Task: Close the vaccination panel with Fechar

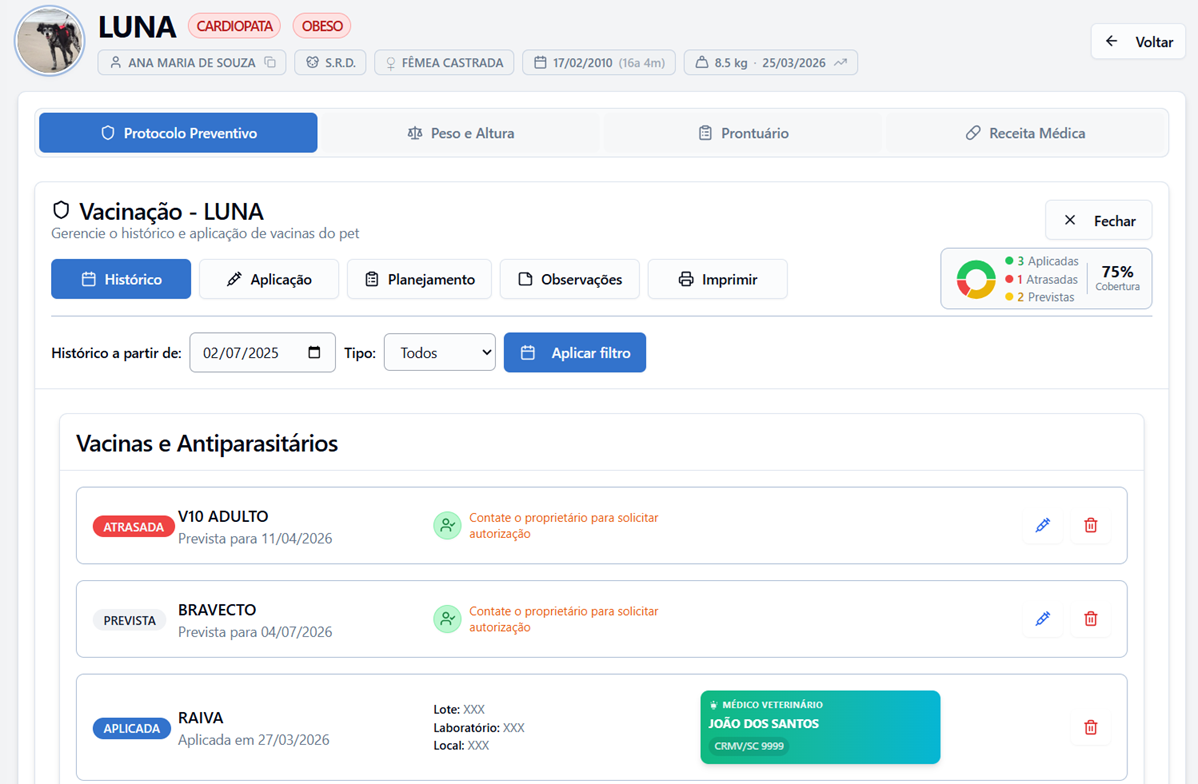Action: click(1099, 221)
